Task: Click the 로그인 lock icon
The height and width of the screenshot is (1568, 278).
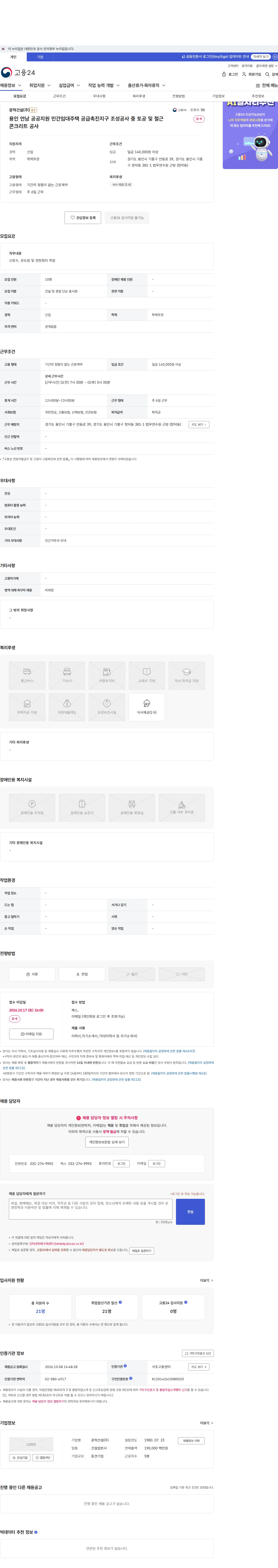Action: [x=224, y=74]
